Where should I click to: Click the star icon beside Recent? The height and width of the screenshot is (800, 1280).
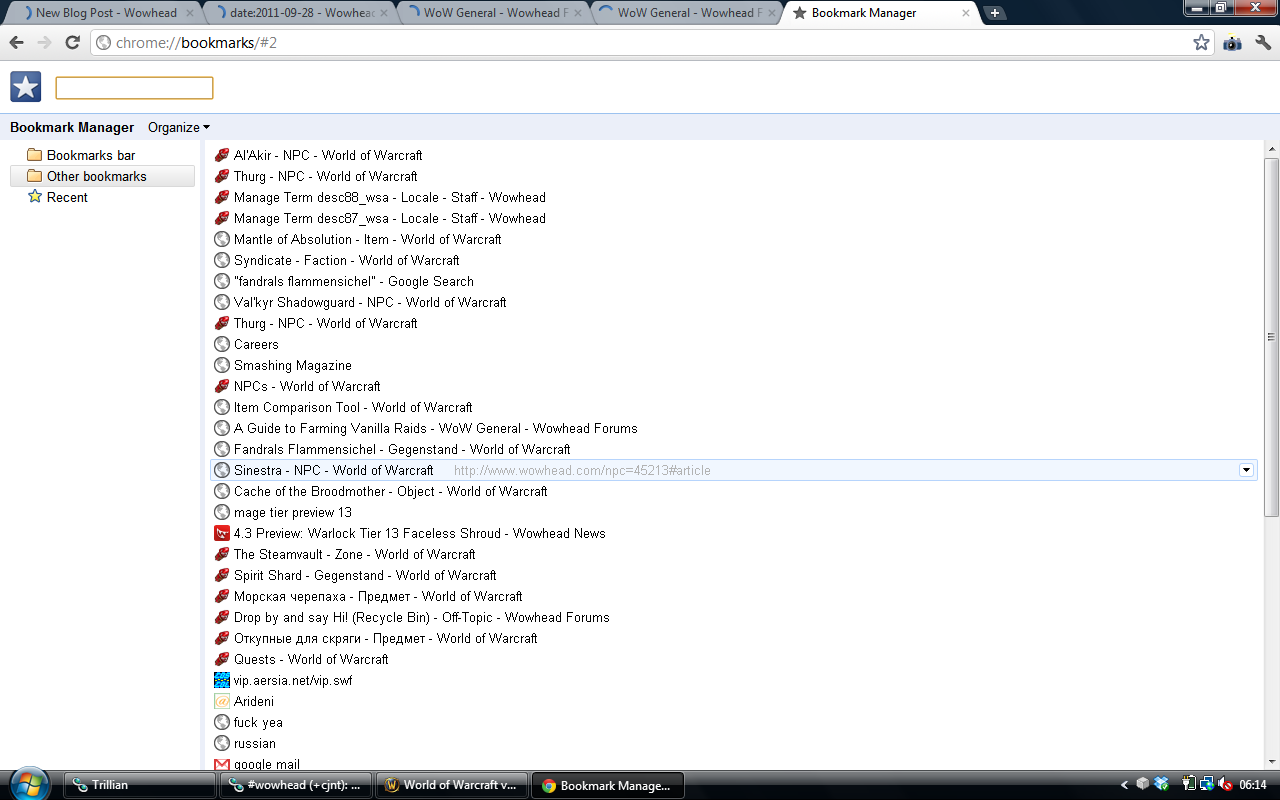coord(34,197)
